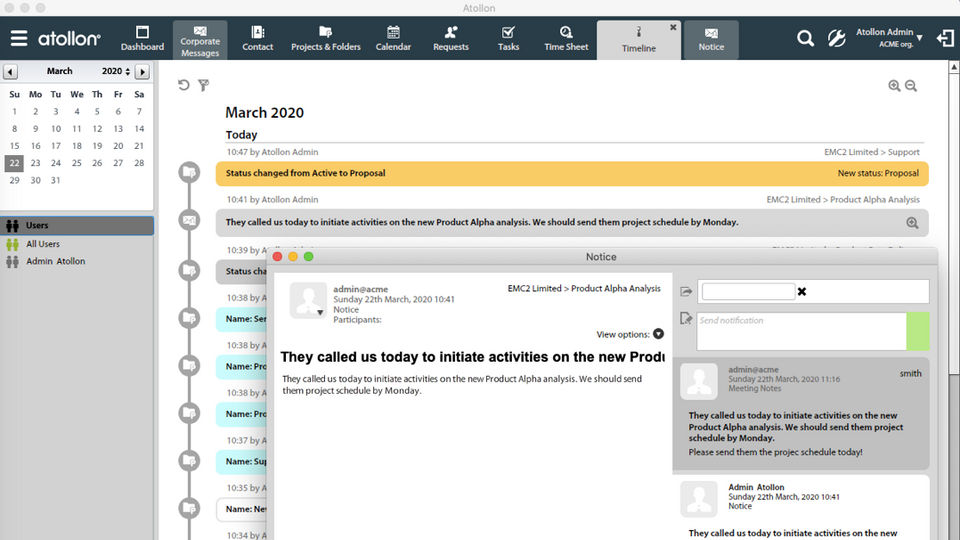Image resolution: width=960 pixels, height=540 pixels.
Task: Open Meeting Notes reply from admin@acme
Action: 801,414
